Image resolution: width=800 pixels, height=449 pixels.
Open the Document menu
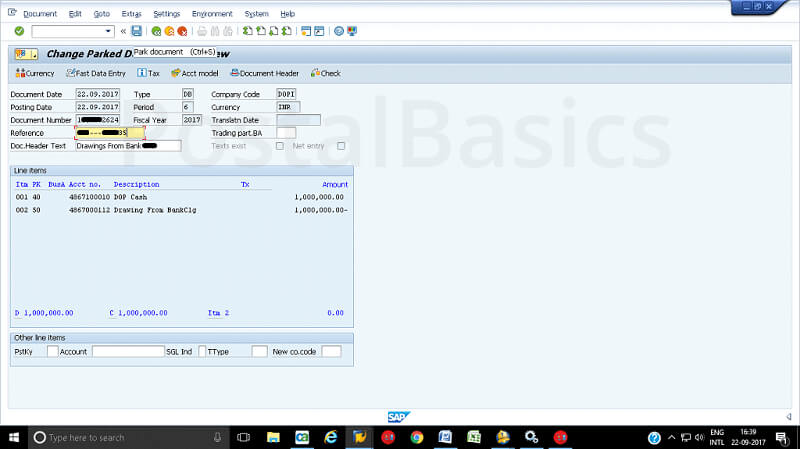tap(40, 14)
